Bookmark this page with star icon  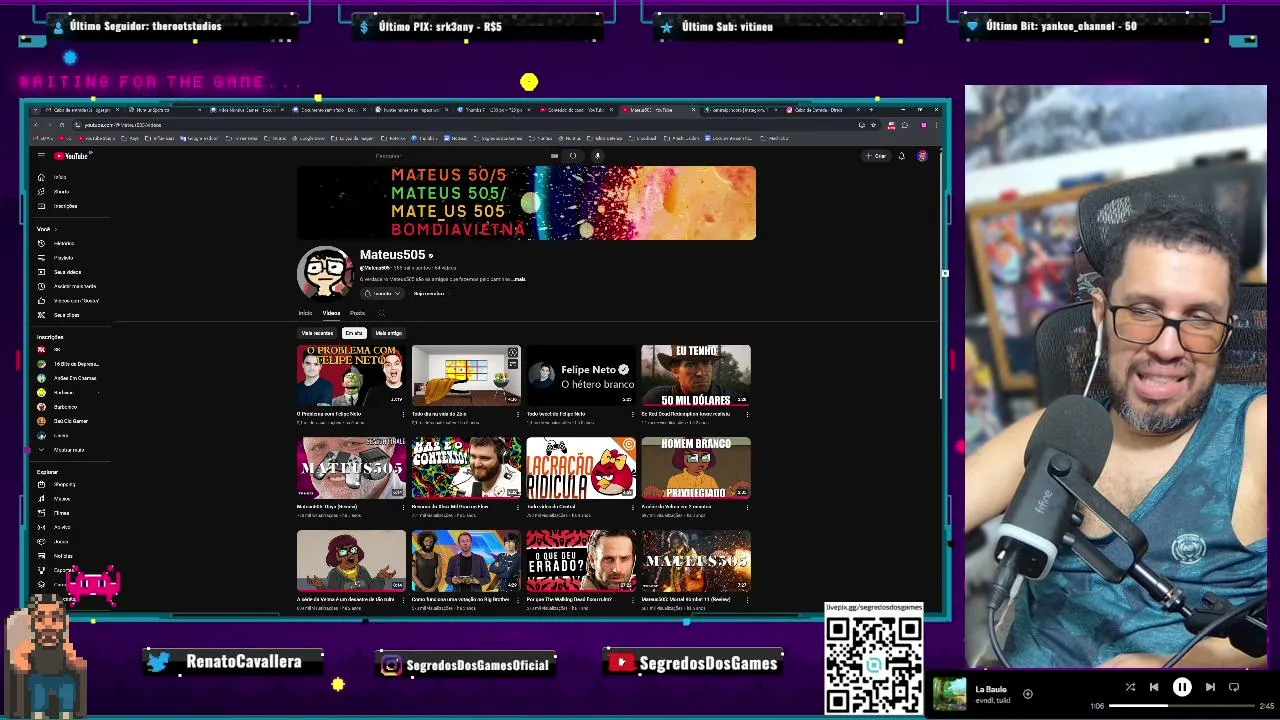(x=873, y=125)
